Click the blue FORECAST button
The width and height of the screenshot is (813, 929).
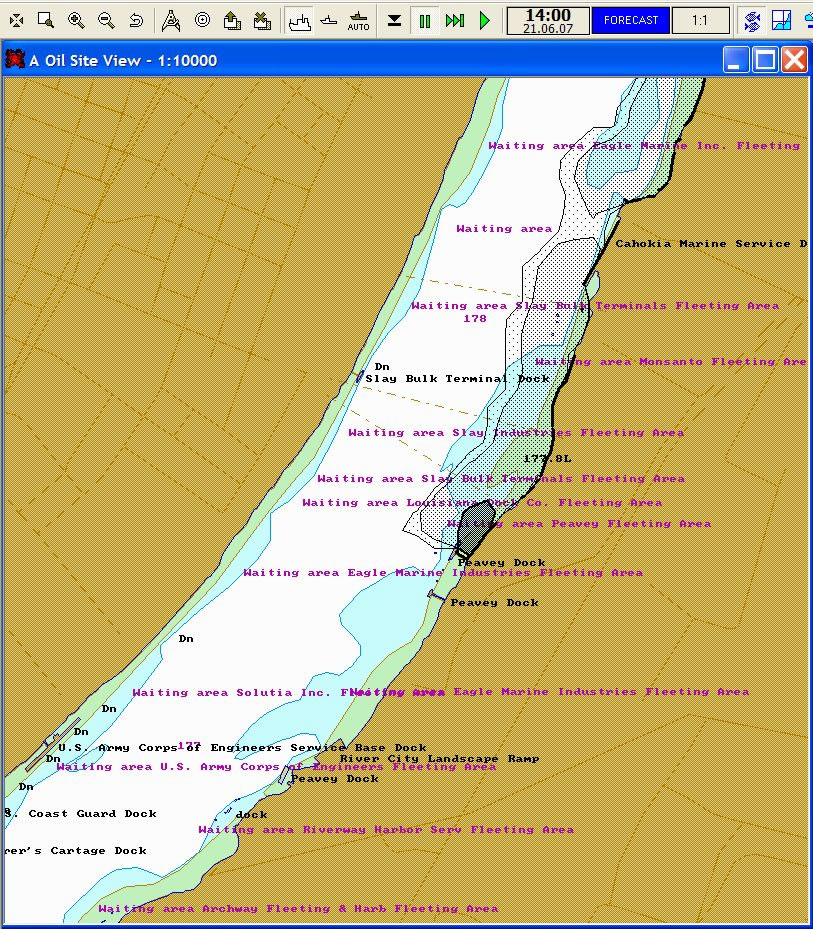(x=630, y=21)
